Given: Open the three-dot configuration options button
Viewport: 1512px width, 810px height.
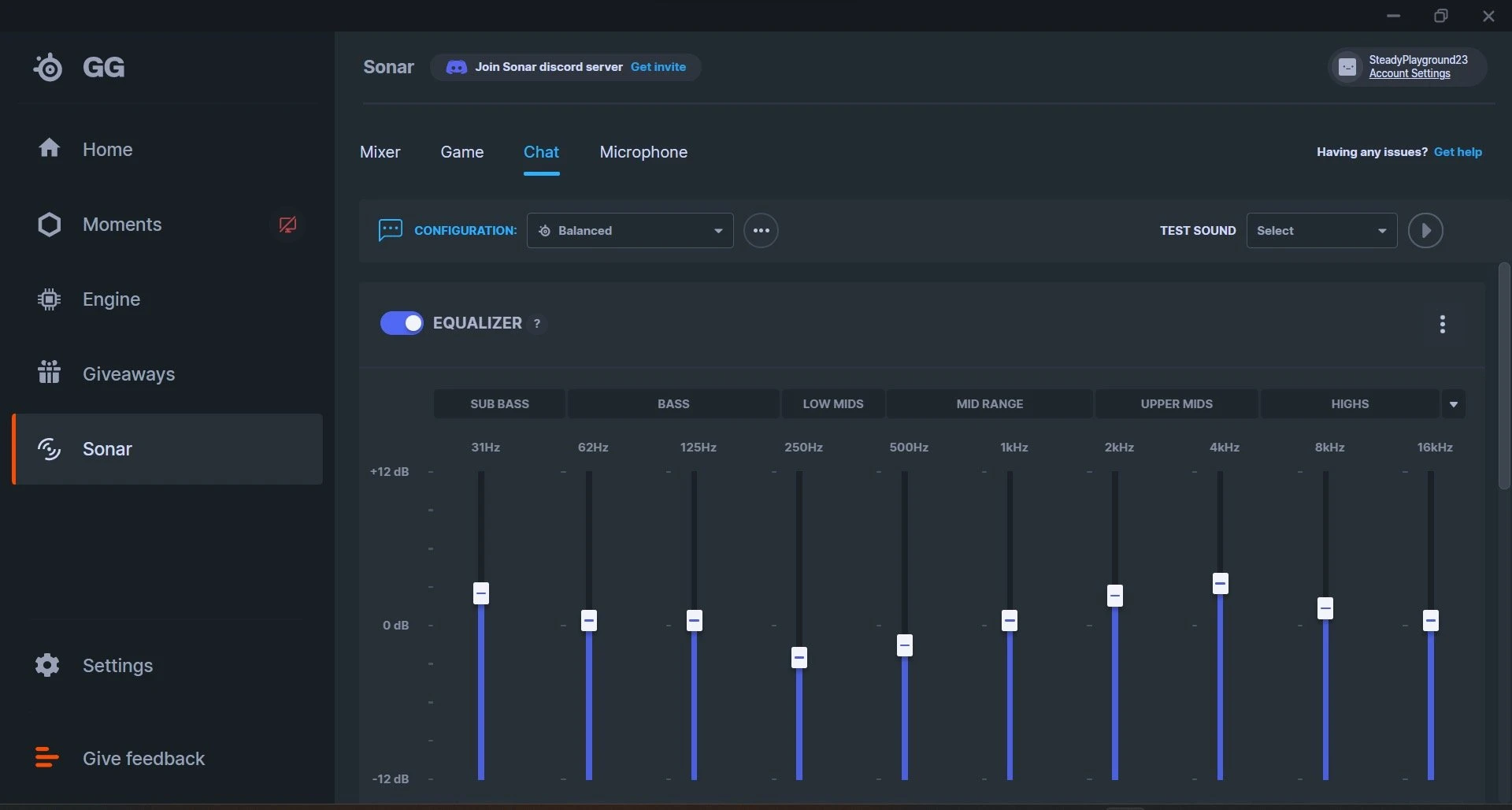Looking at the screenshot, I should pyautogui.click(x=761, y=231).
